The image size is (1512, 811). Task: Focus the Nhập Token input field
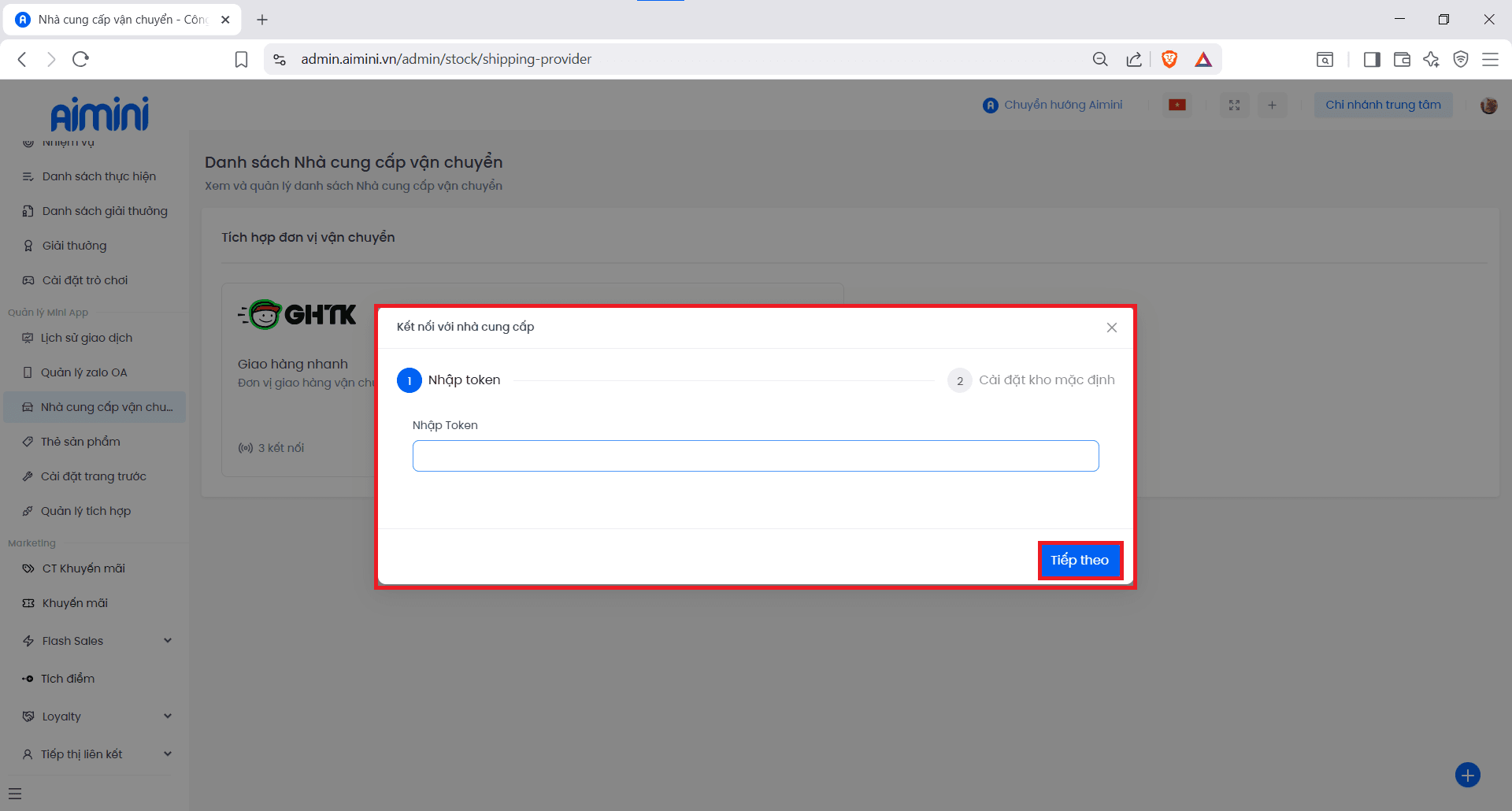click(x=755, y=456)
